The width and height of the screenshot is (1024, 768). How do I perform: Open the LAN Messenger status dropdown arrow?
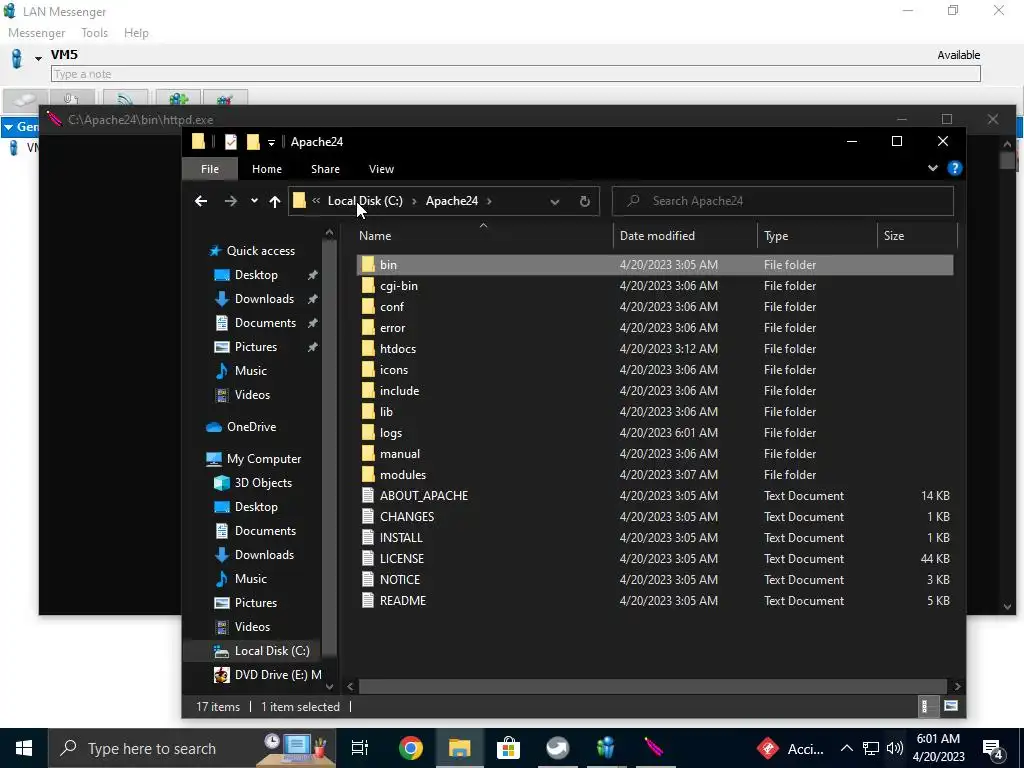coord(39,59)
